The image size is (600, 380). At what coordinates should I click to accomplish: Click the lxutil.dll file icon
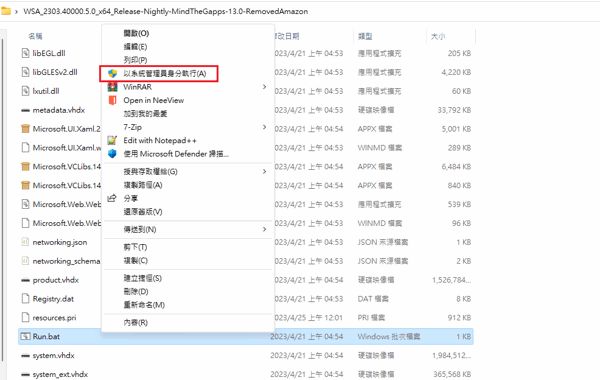(x=25, y=91)
